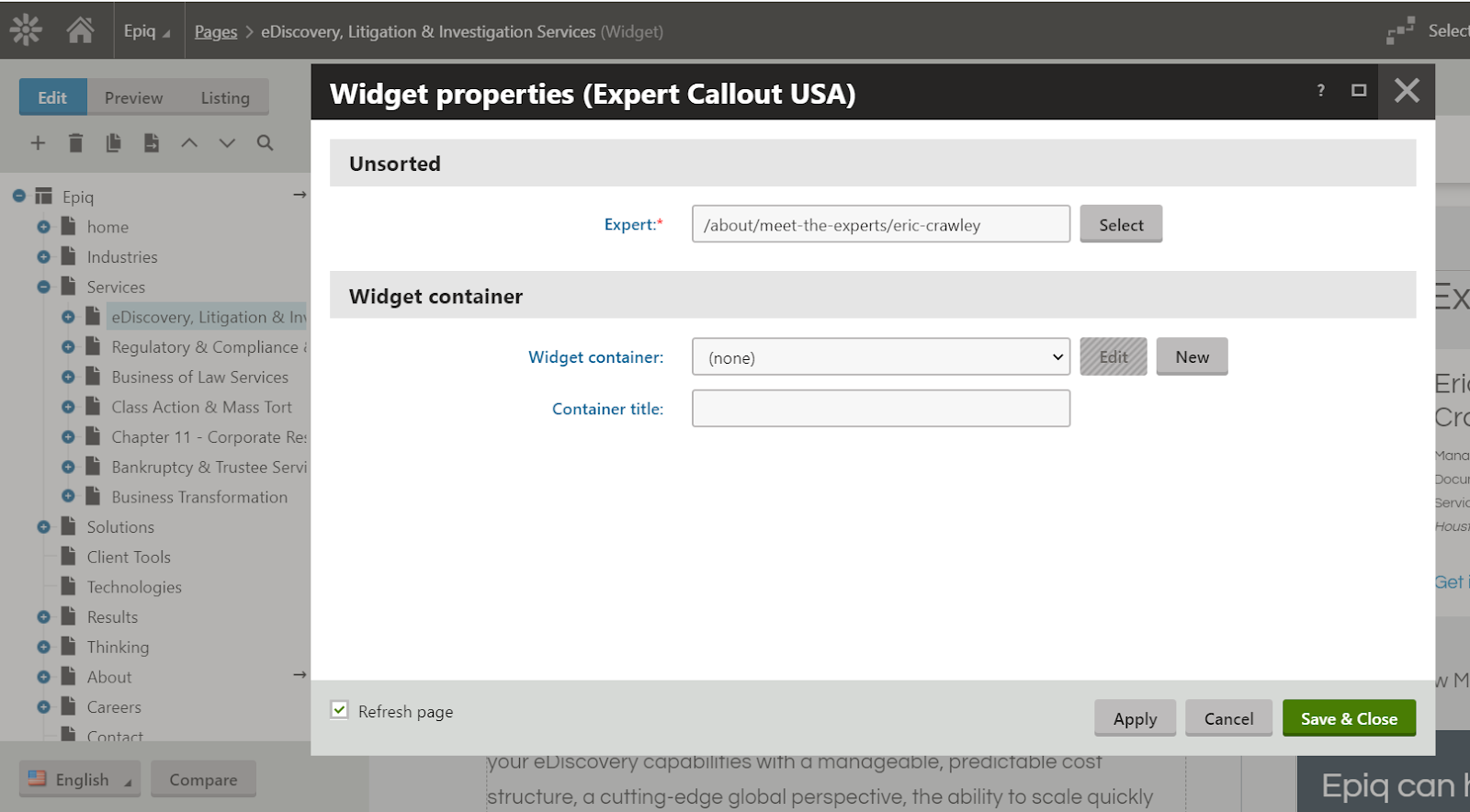1470x812 pixels.
Task: Switch to the Listing tab
Action: tap(225, 97)
